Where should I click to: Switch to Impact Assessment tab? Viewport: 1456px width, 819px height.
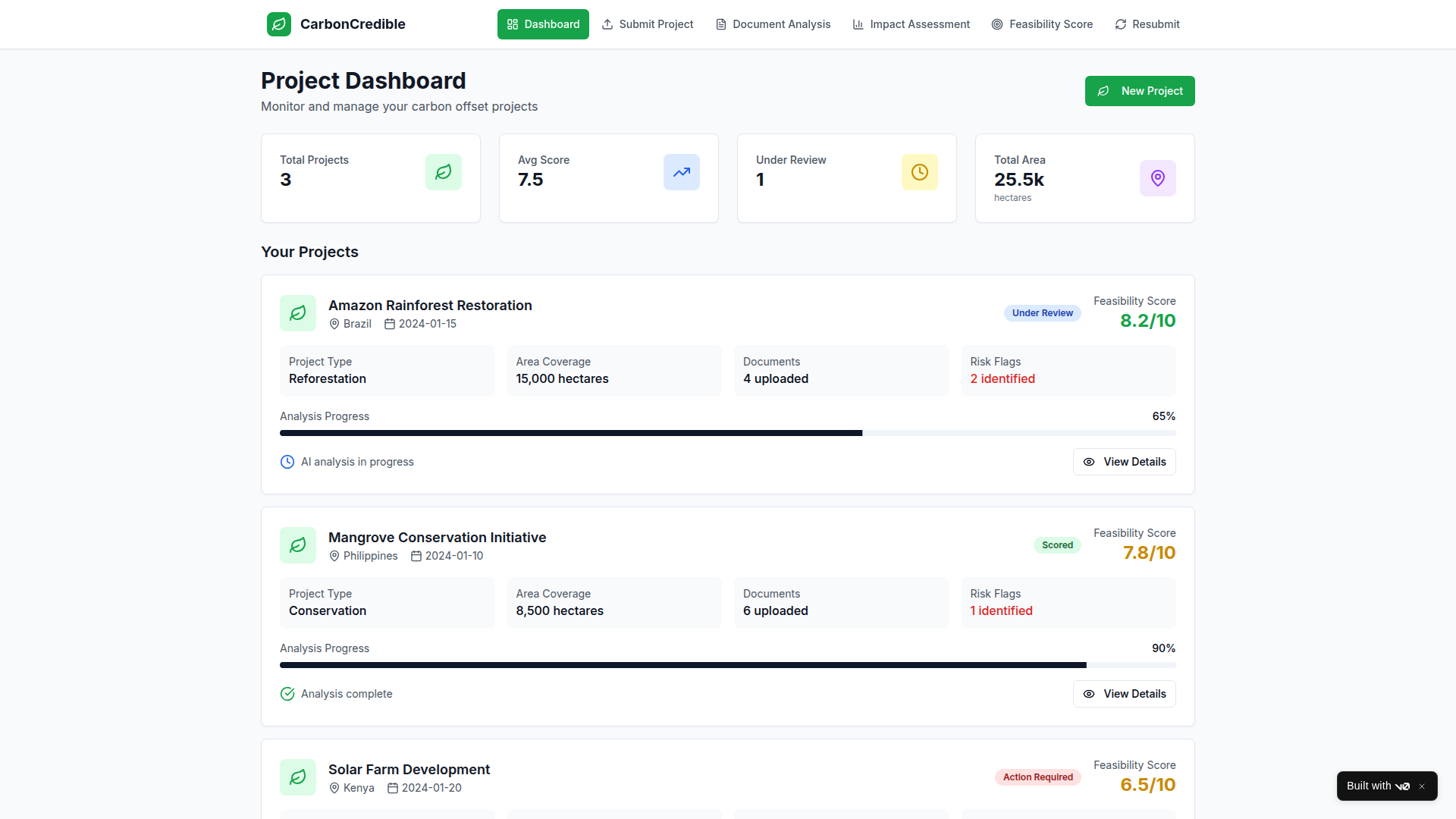912,24
